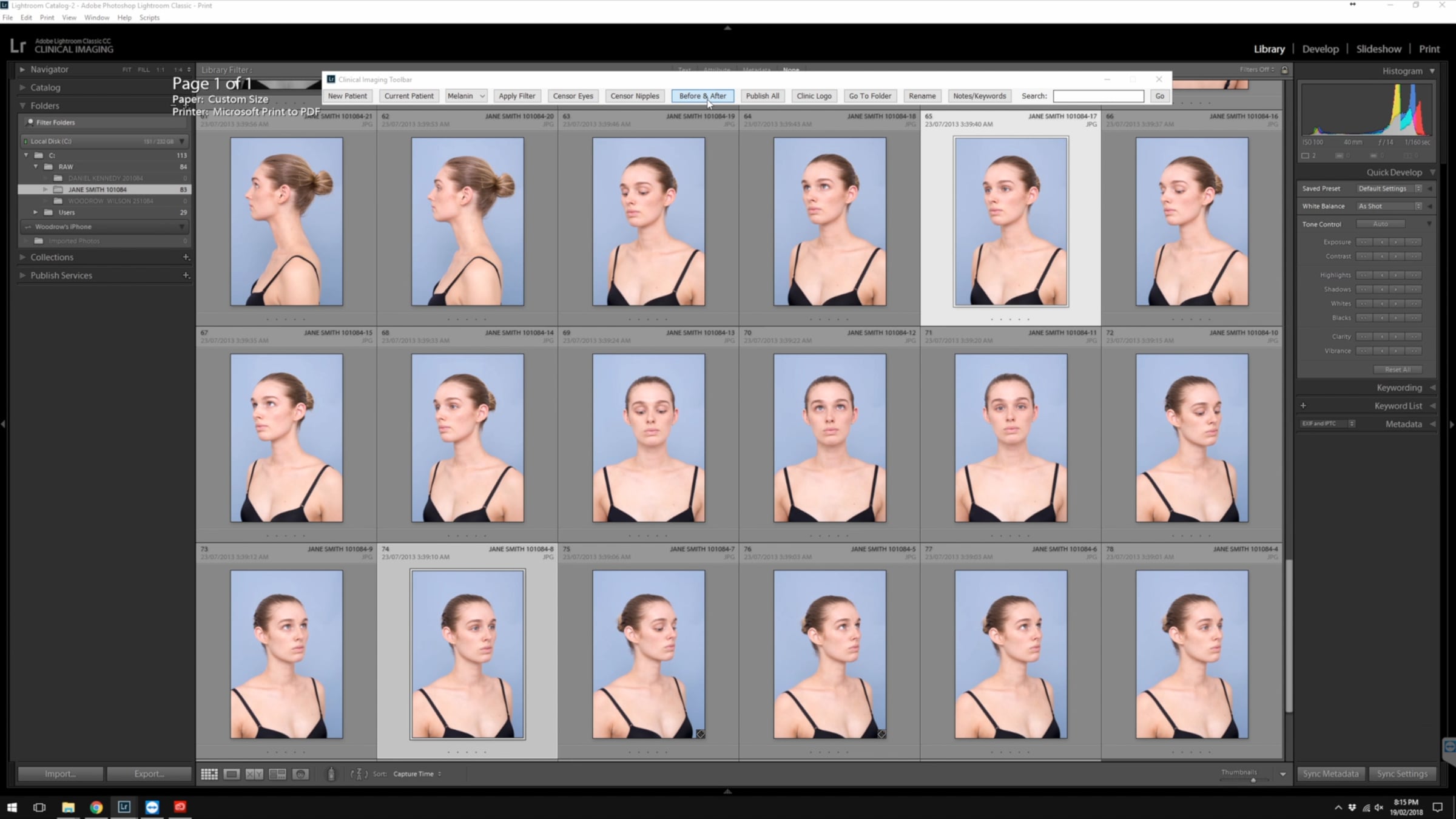Open the Melanin dropdown in toolbar
Image resolution: width=1456 pixels, height=819 pixels.
[x=466, y=96]
